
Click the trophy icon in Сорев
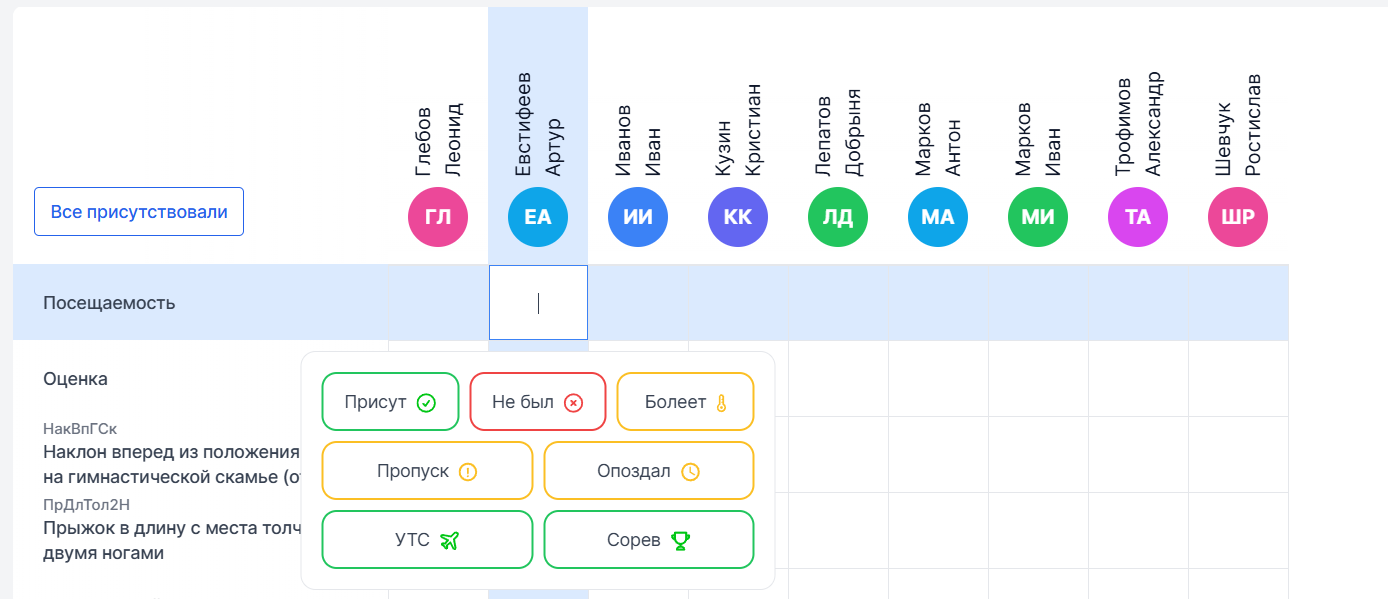680,540
